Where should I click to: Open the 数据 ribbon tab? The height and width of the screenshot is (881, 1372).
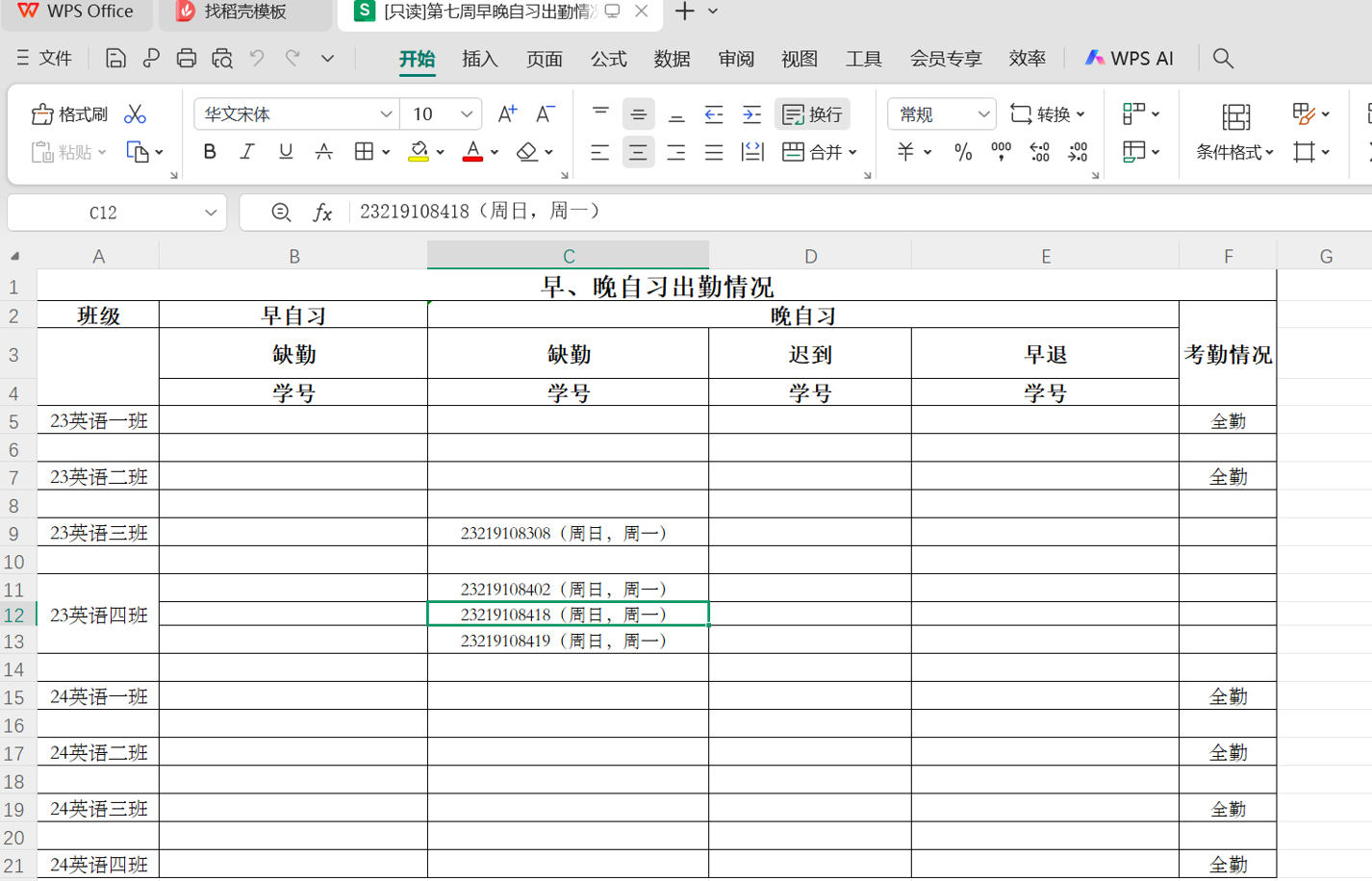pyautogui.click(x=672, y=59)
